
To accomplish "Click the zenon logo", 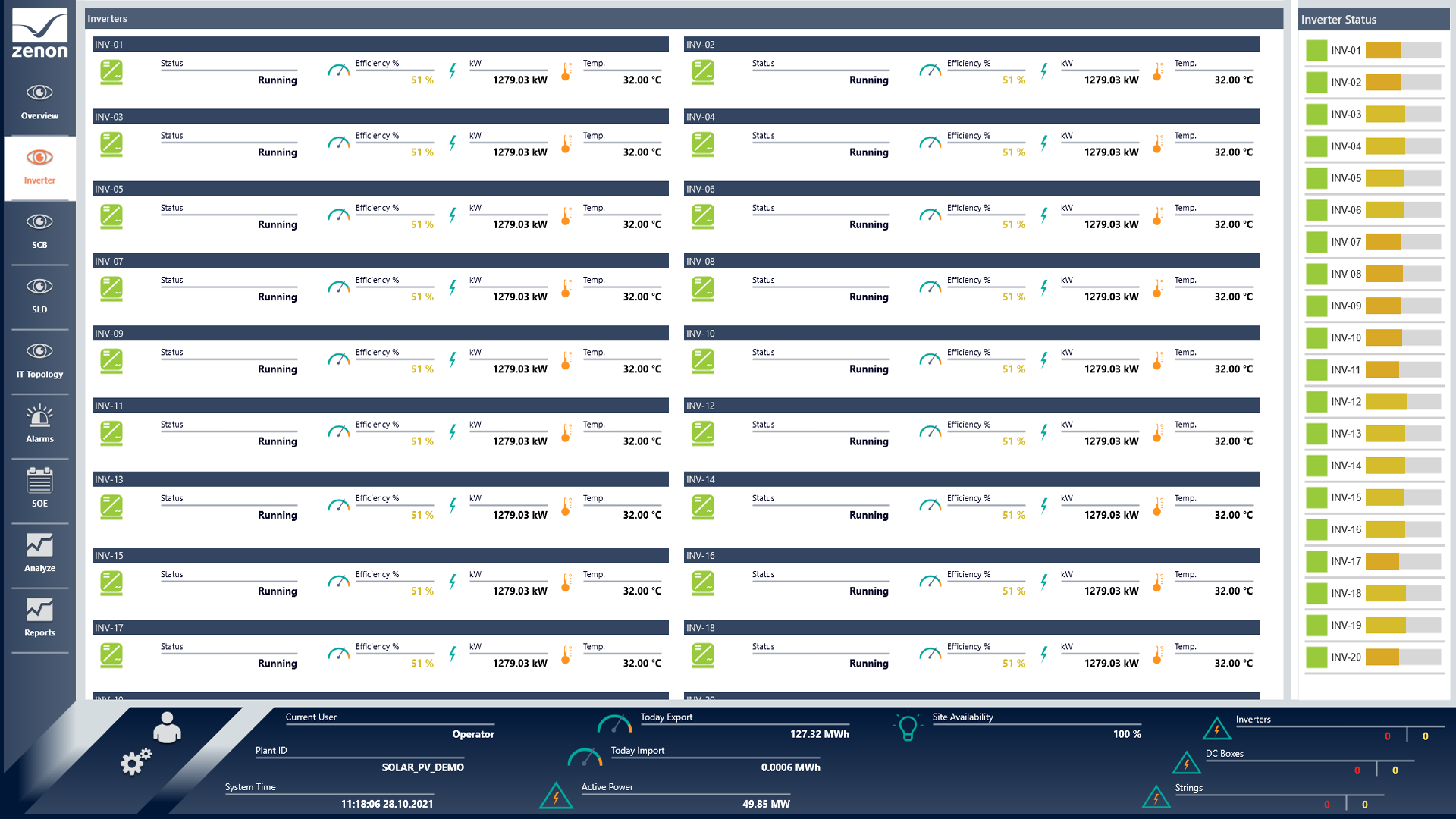I will click(39, 34).
